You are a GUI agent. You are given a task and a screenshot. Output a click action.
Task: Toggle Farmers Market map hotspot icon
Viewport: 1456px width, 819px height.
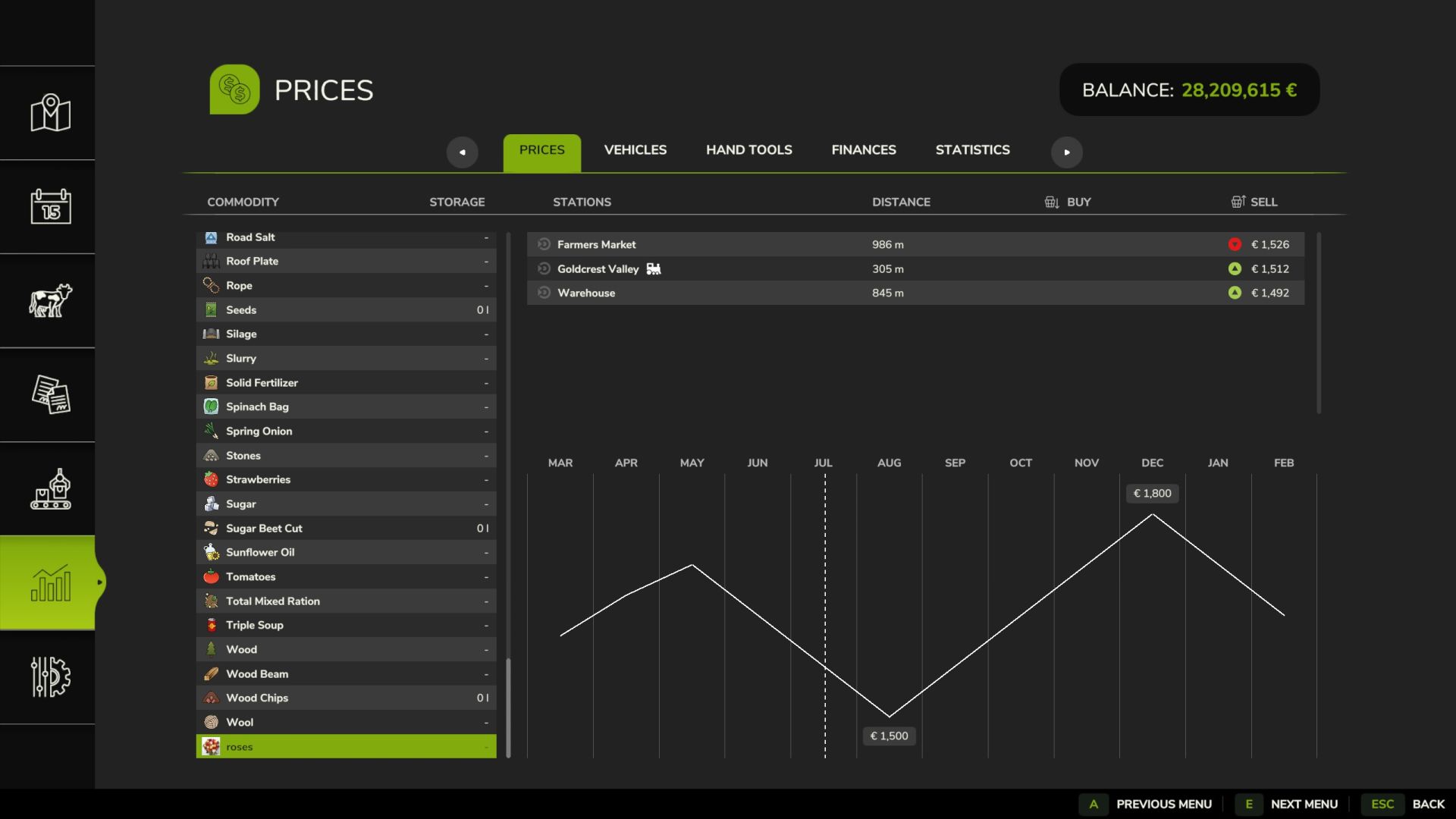click(544, 244)
